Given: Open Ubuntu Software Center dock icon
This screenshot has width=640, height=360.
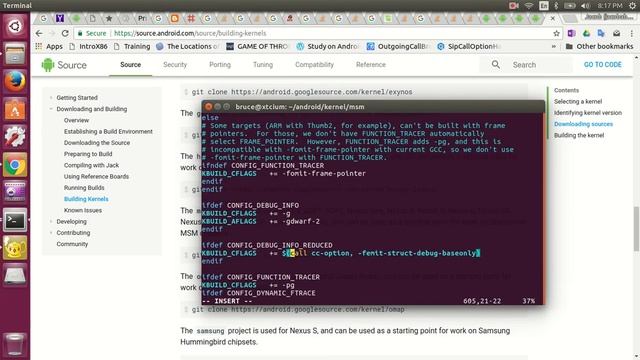Looking at the screenshot, I should click(15, 109).
